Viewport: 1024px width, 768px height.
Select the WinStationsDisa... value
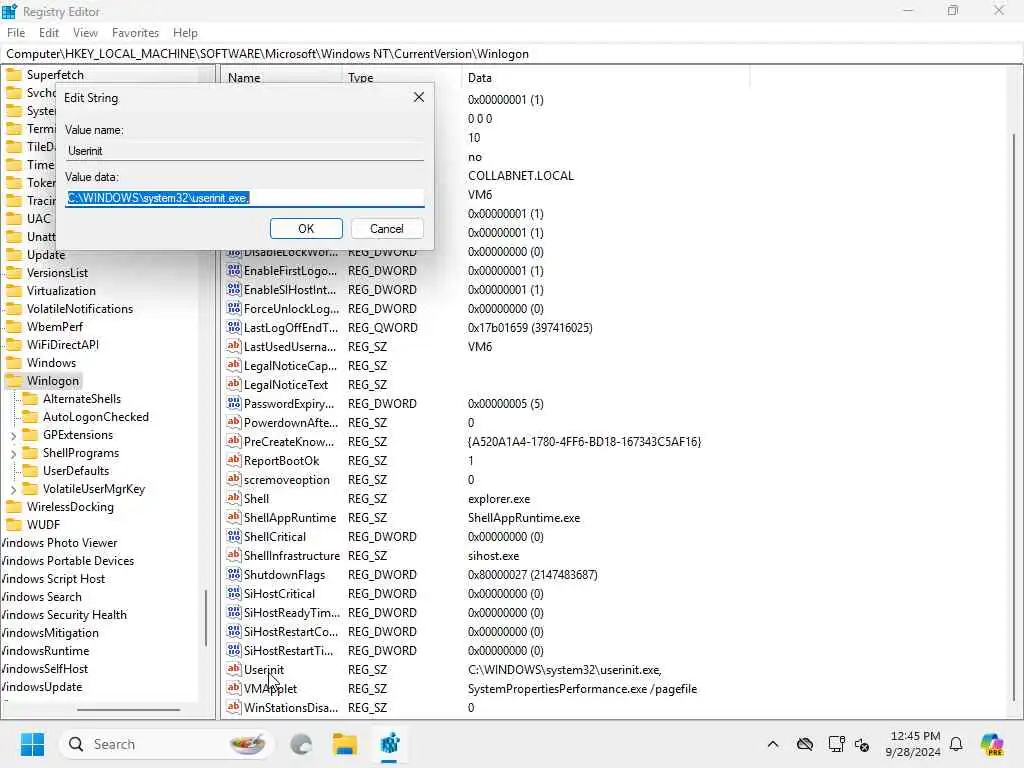(x=291, y=708)
